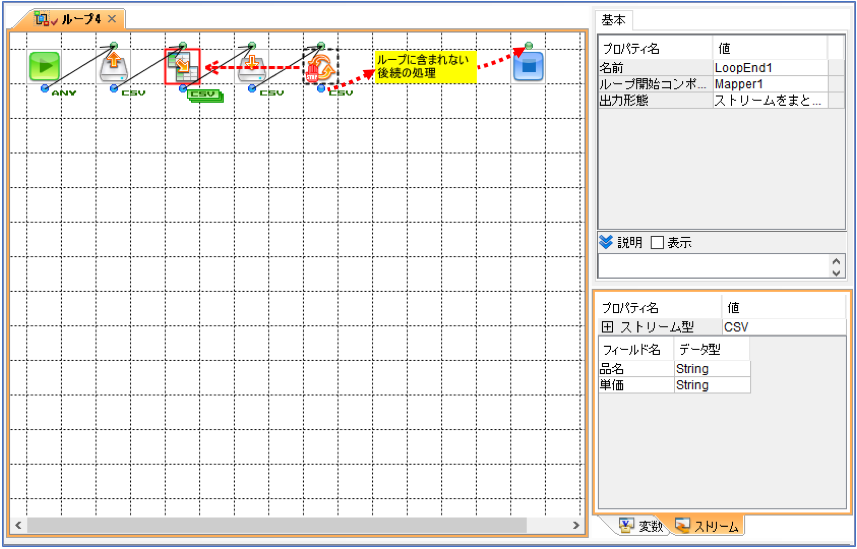Select the green Start component icon
This screenshot has width=857, height=549.
pyautogui.click(x=44, y=66)
